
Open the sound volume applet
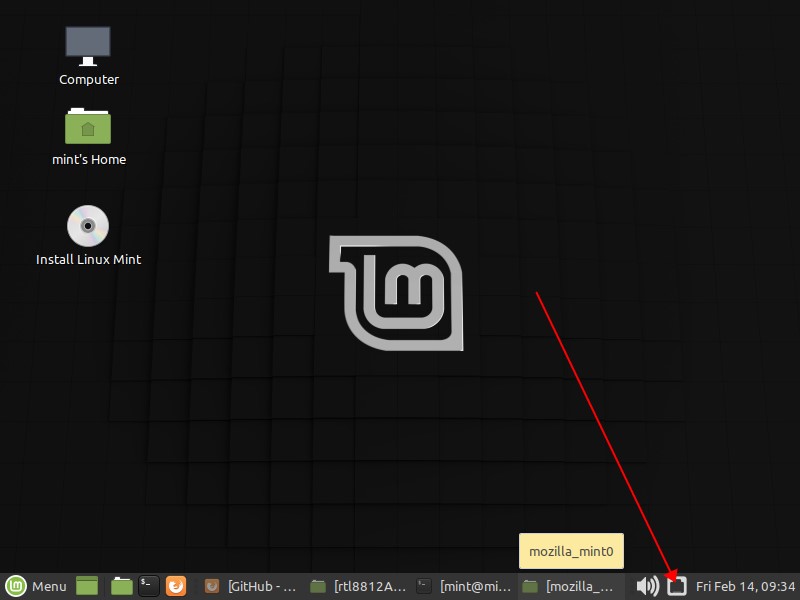click(x=648, y=586)
